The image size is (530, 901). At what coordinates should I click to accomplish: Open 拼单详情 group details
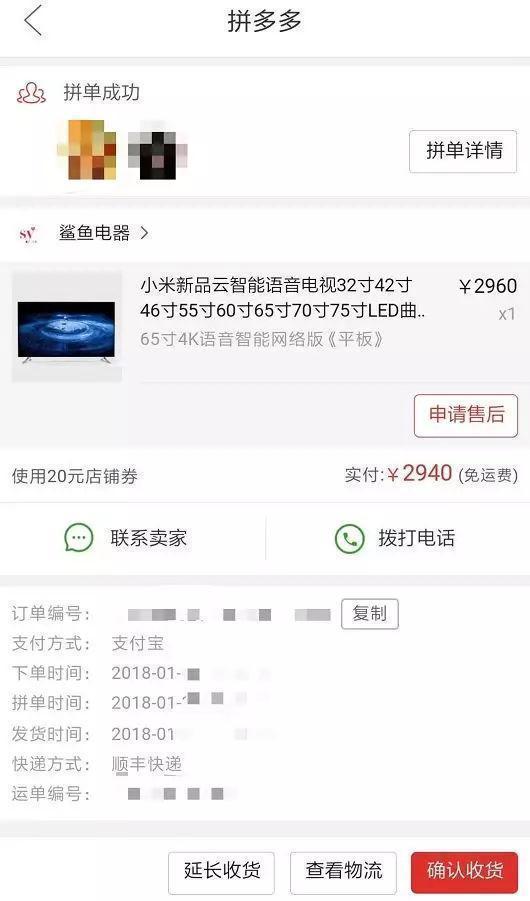[x=463, y=151]
